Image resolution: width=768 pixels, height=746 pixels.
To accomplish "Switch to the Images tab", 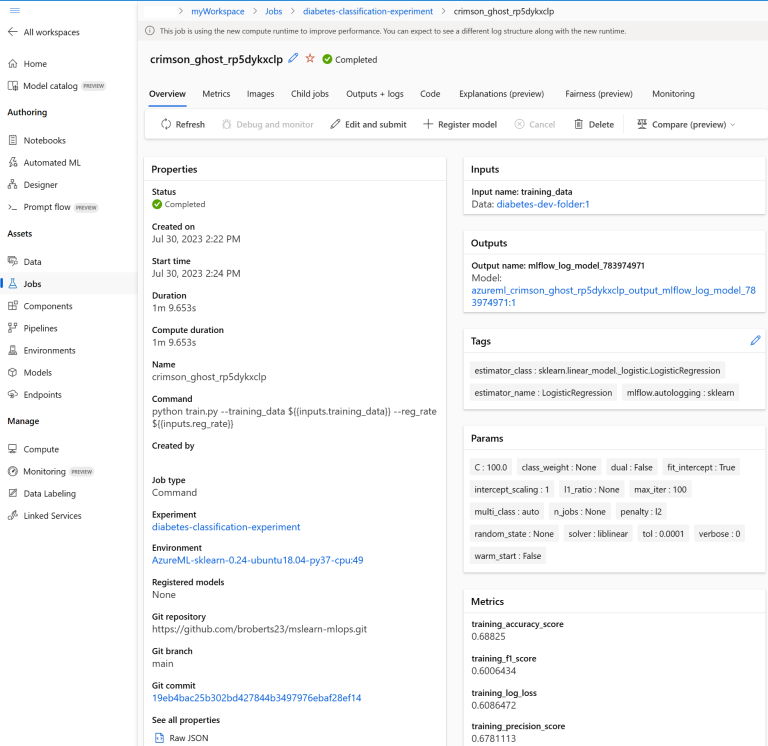I will tap(261, 94).
